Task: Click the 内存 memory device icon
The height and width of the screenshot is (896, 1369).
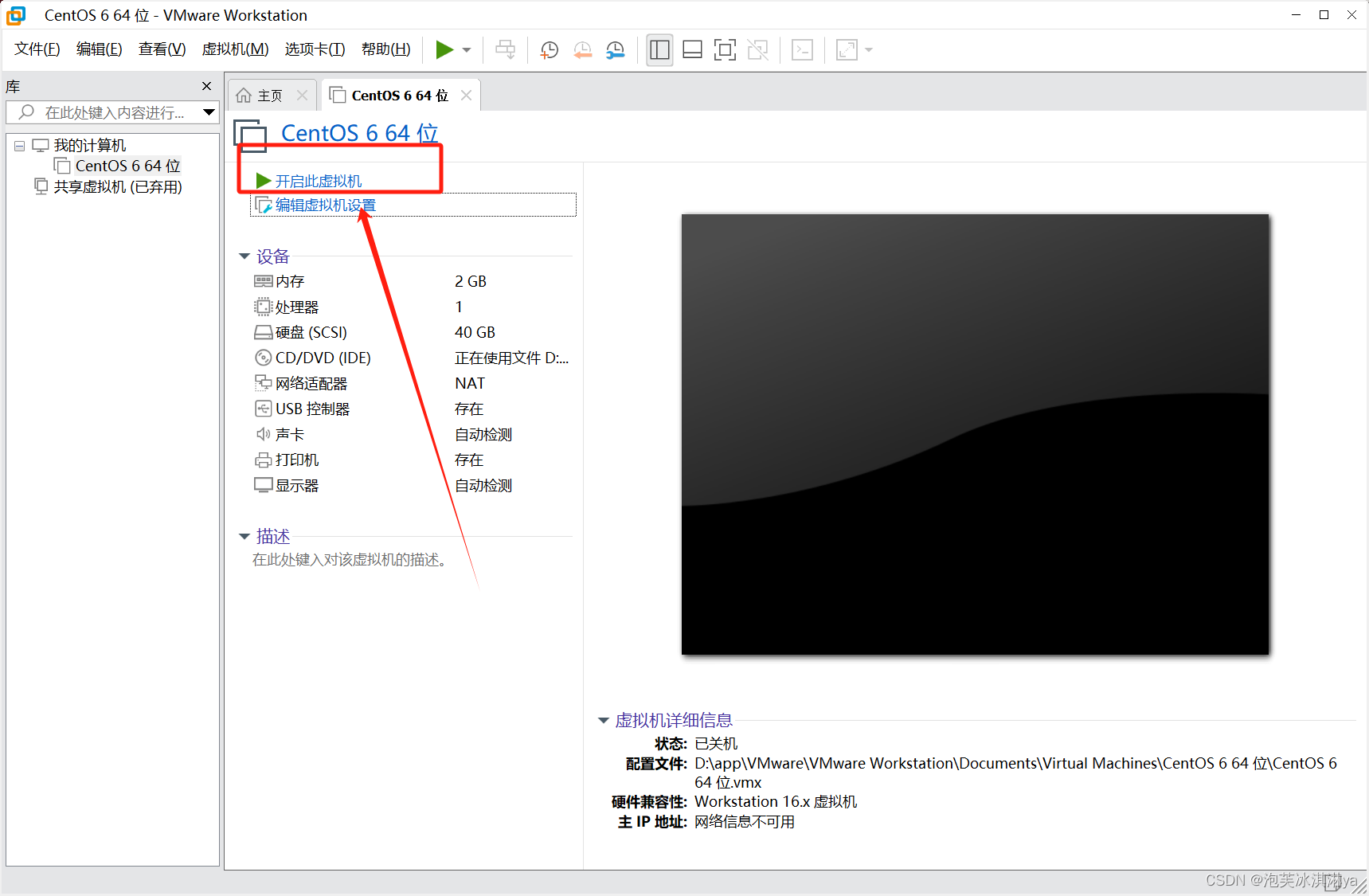Action: tap(264, 281)
